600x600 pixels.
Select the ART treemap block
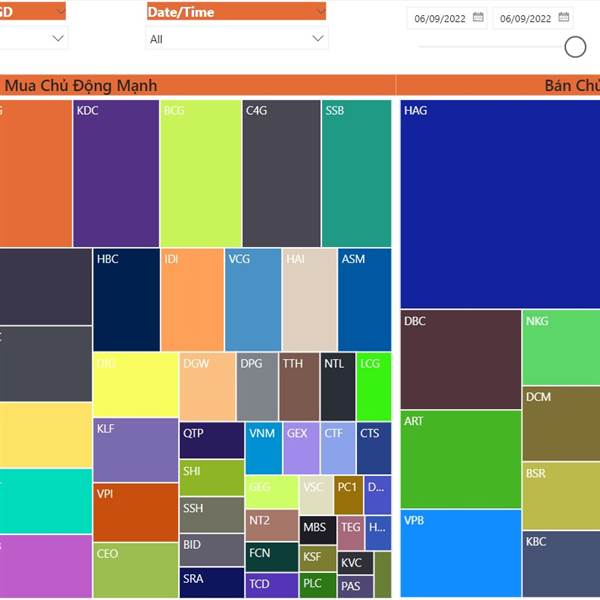tap(461, 459)
